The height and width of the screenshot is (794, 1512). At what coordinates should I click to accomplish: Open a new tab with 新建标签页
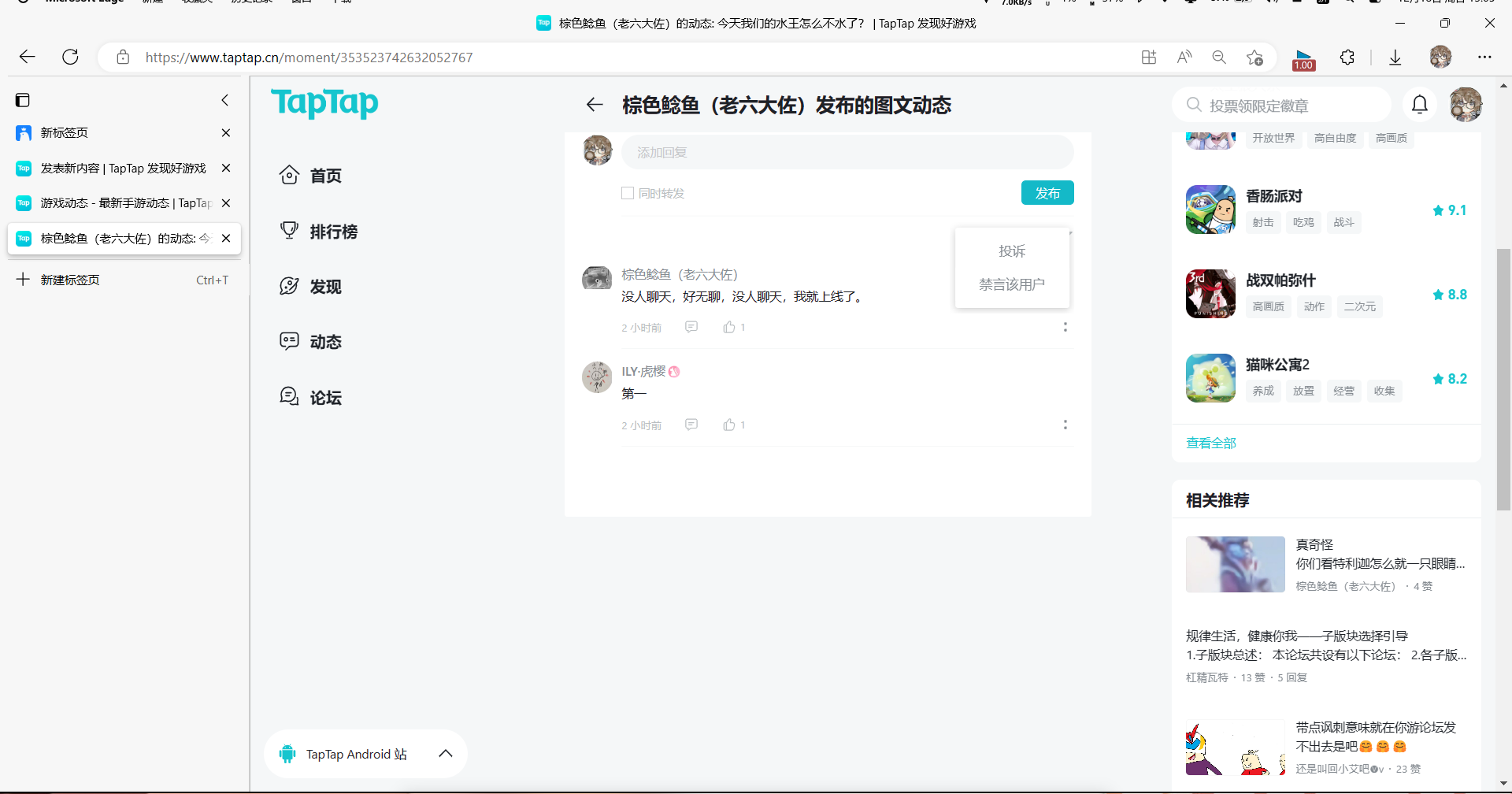[123, 280]
